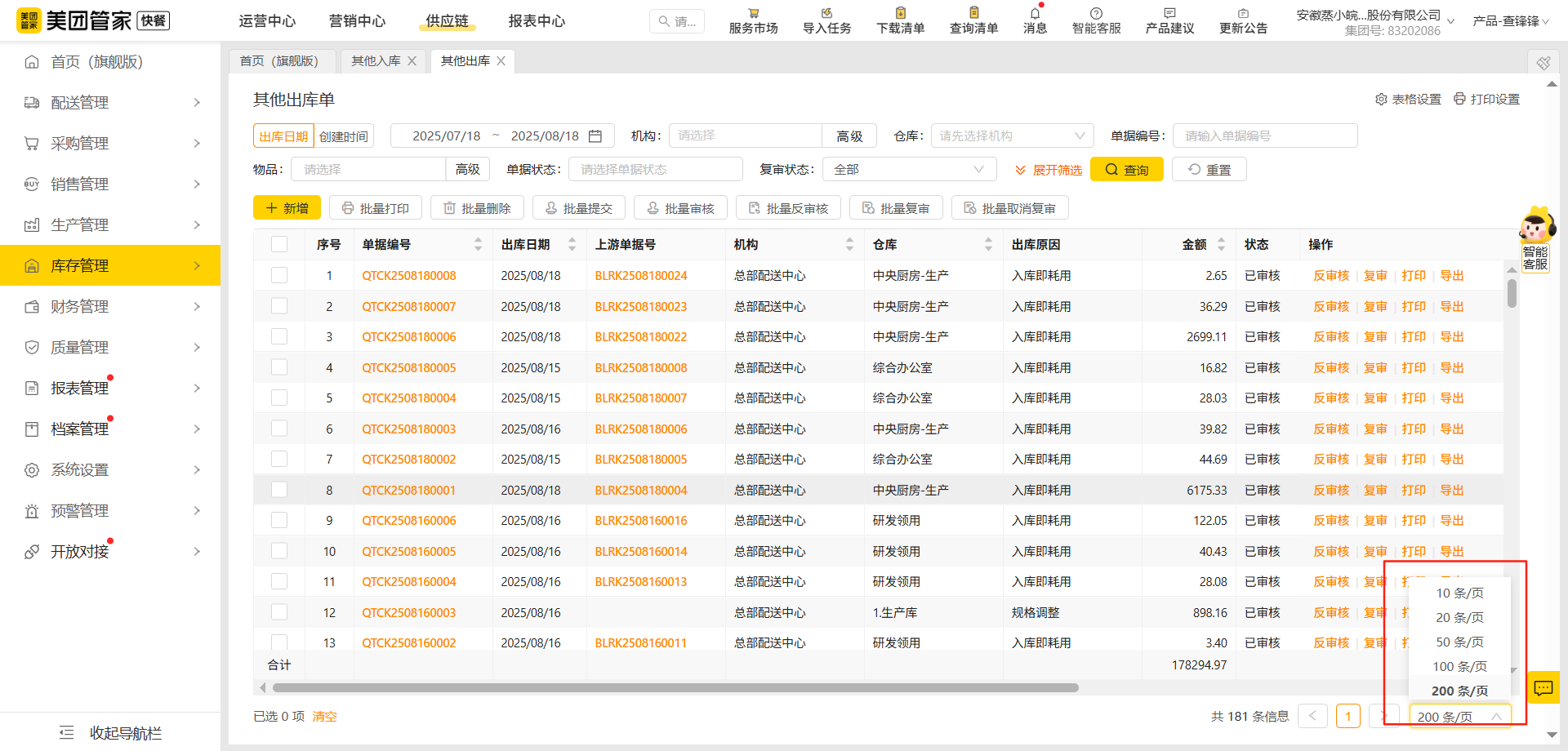Open the 查询清单 query list icon
Screen dimensions: 1568x751
point(973,20)
